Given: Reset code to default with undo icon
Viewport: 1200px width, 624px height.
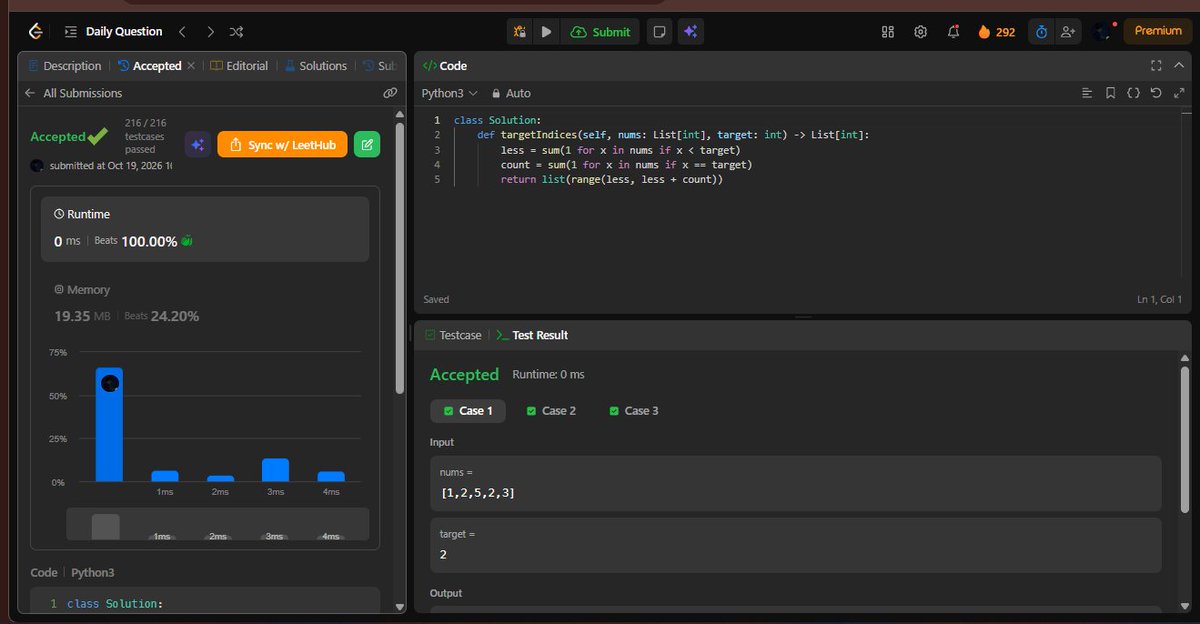Looking at the screenshot, I should 1156,93.
